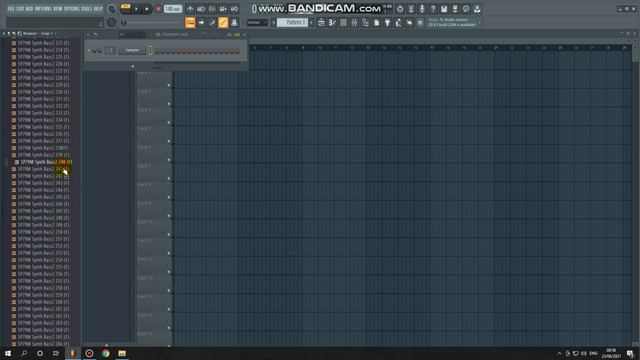Mute playlist Track 9 using its green dot
Viewport: 640px width, 360px height.
(x=169, y=216)
